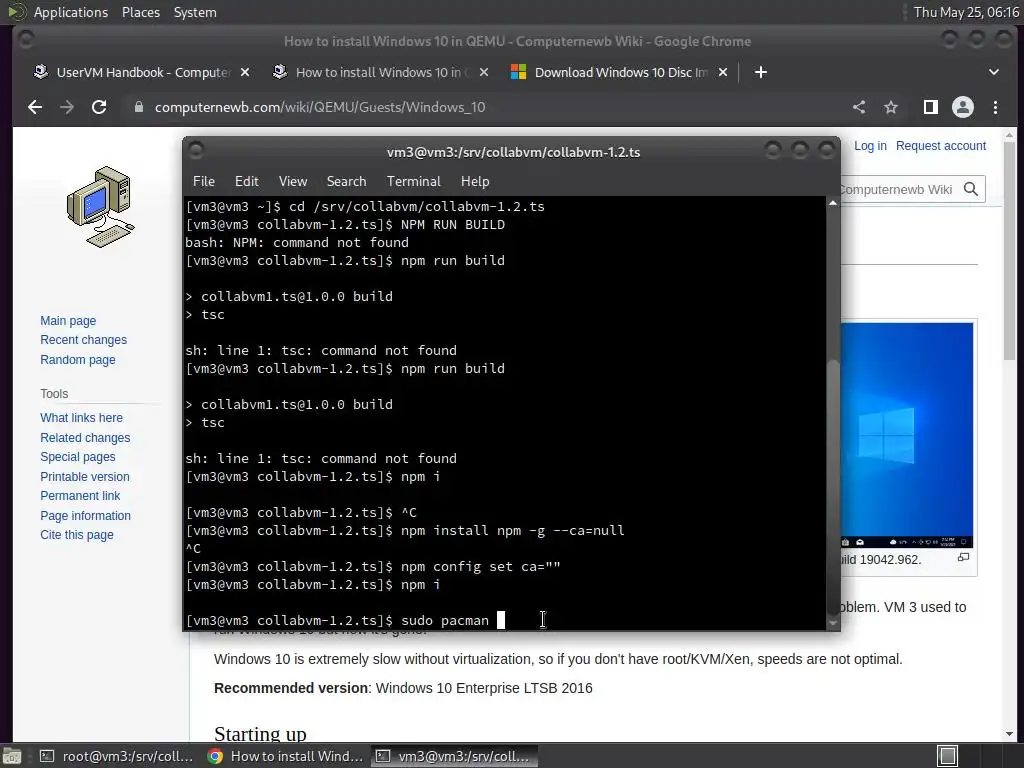This screenshot has height=768, width=1024.
Task: Click the Chrome window menu icon
Action: pyautogui.click(x=26, y=40)
